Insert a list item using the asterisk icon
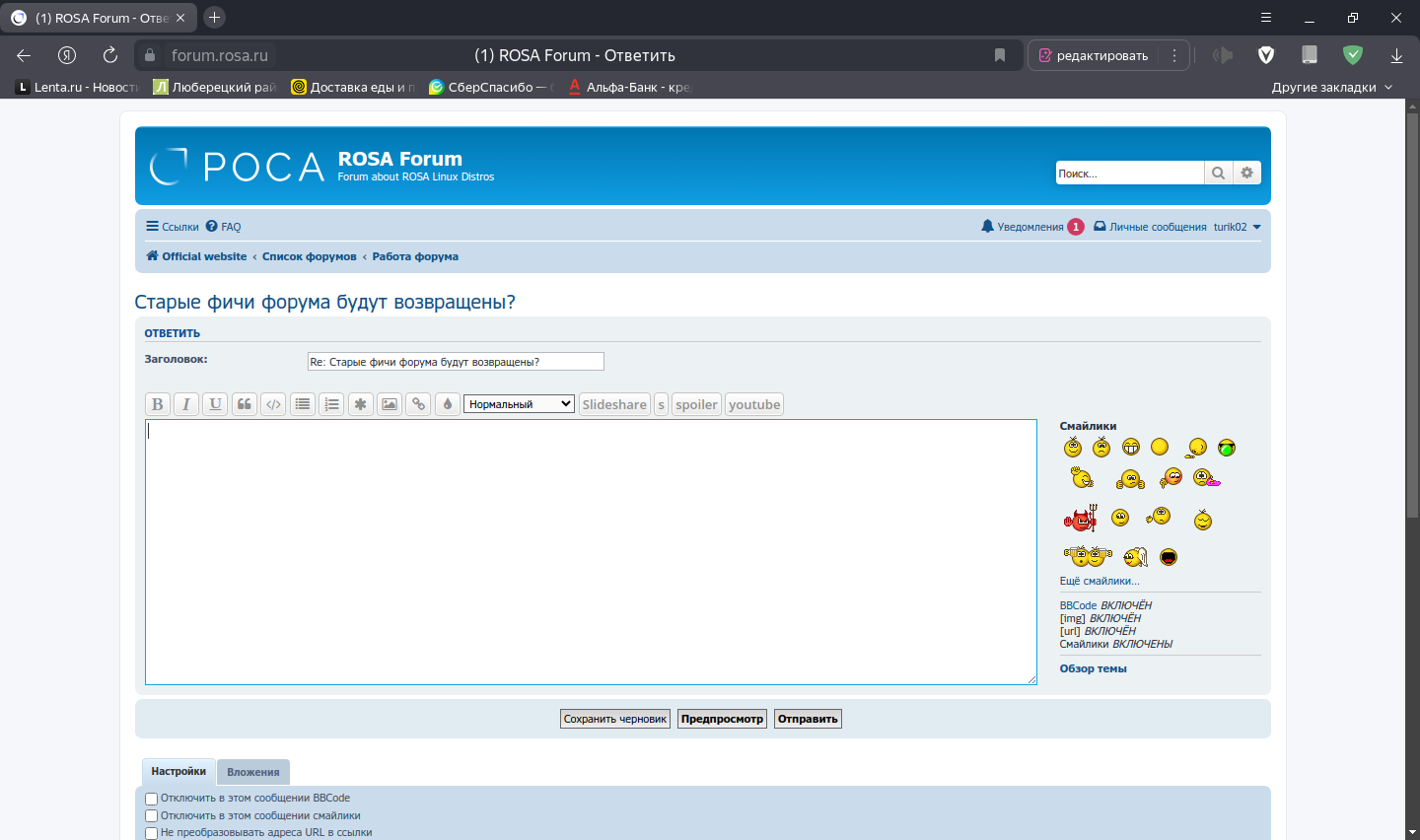Image resolution: width=1420 pixels, height=840 pixels. coord(361,404)
